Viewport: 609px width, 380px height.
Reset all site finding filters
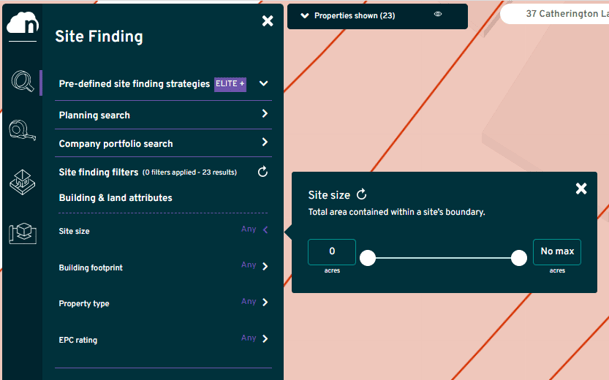tap(263, 172)
